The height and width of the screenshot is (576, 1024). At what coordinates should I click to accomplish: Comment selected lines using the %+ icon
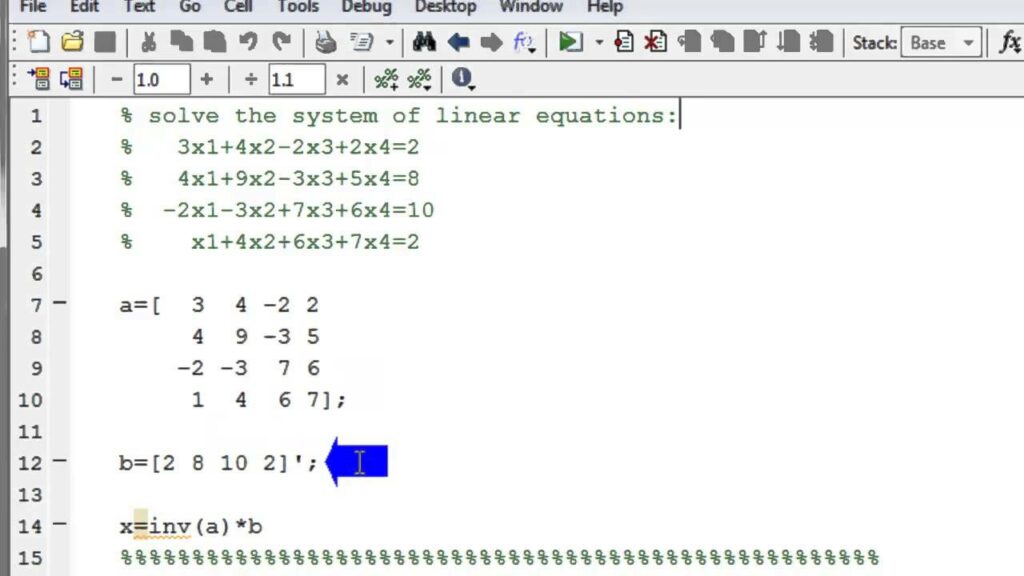pos(387,80)
